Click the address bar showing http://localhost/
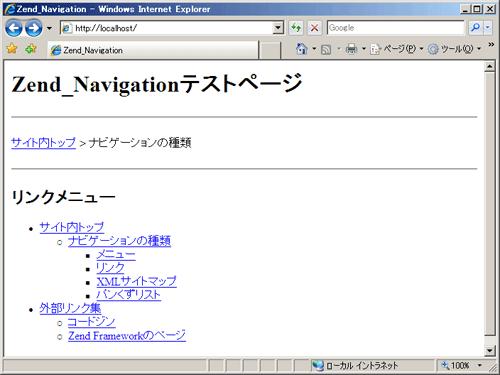 (167, 28)
